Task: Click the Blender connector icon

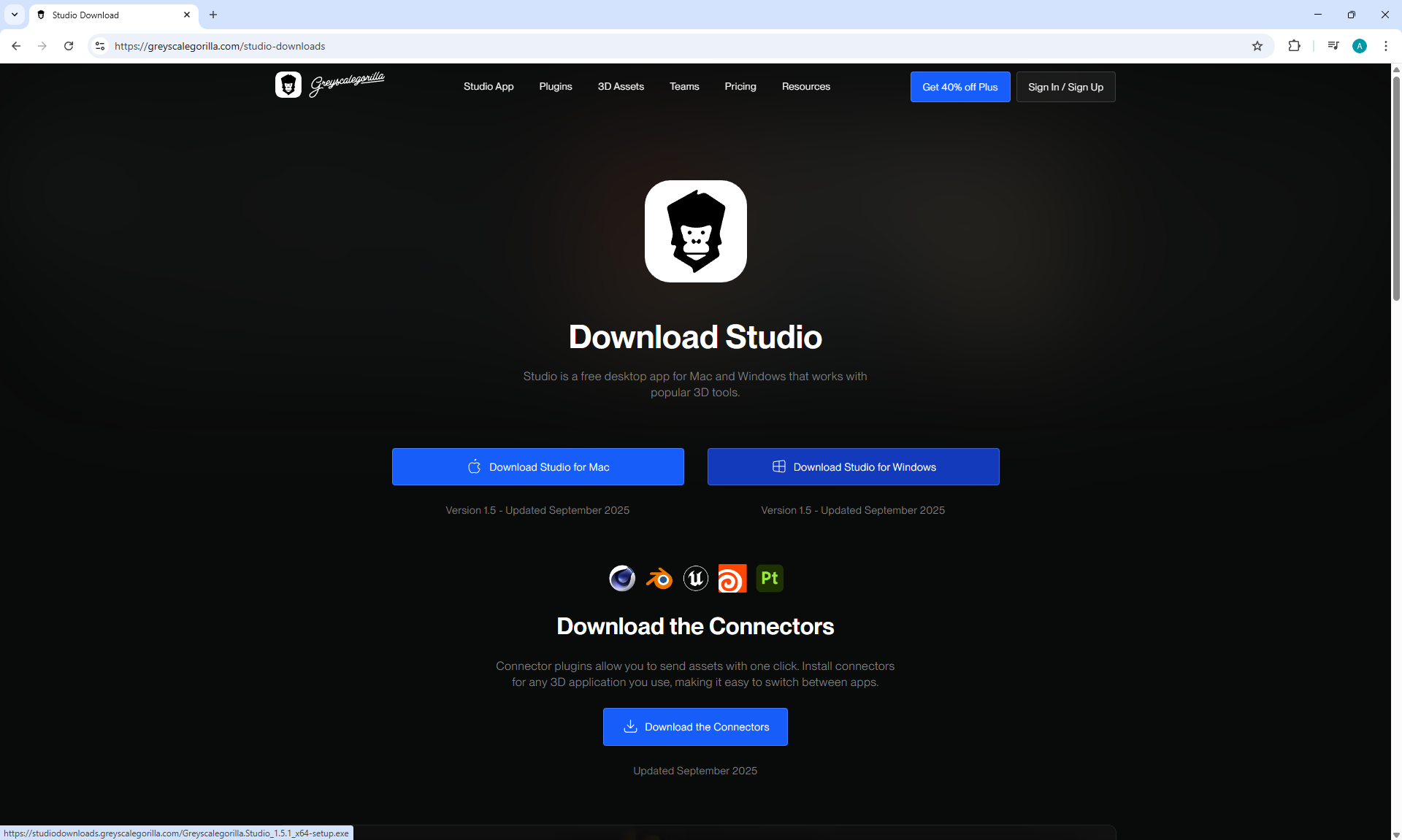Action: [659, 578]
